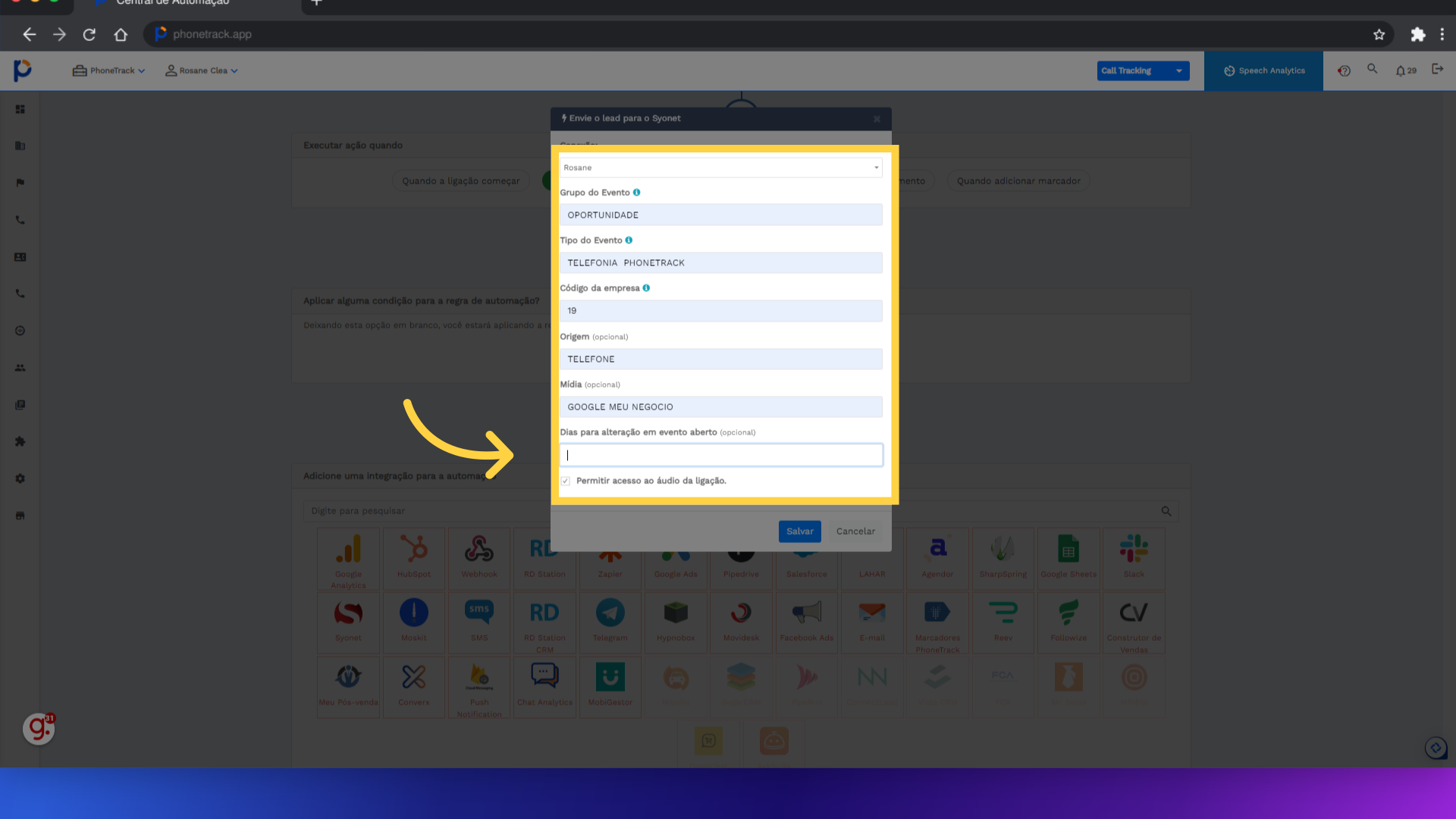Select the Construtor de Vendas integration
The height and width of the screenshot is (819, 1456).
(1134, 623)
